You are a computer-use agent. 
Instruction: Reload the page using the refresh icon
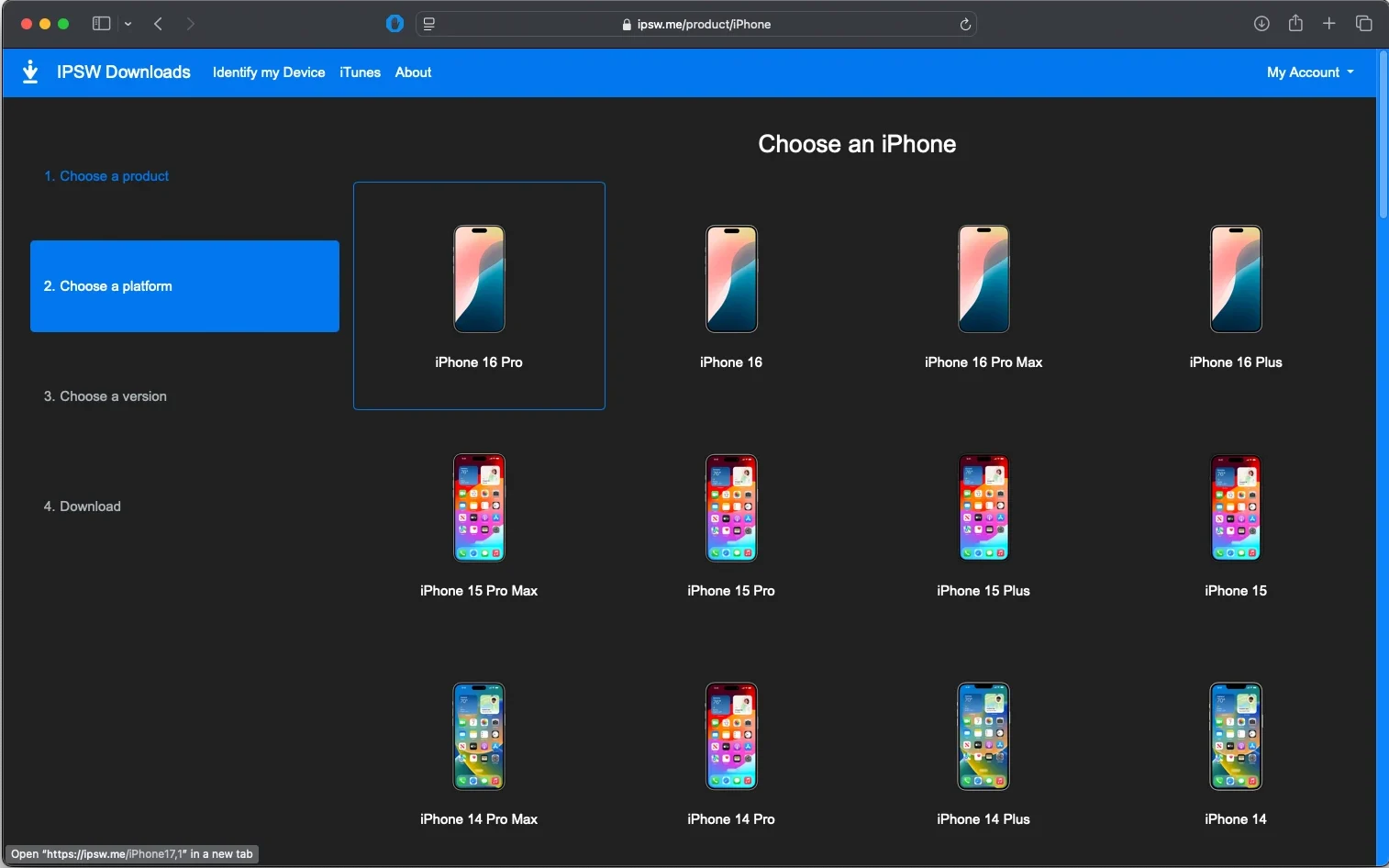pyautogui.click(x=965, y=24)
